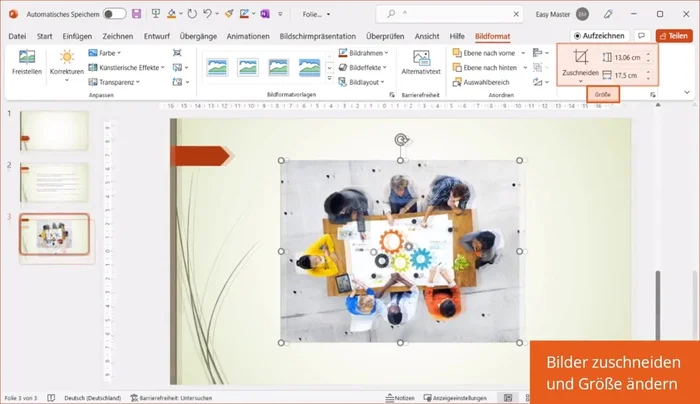The image size is (700, 404).
Task: Switch to the Animationen tab
Action: (248, 36)
